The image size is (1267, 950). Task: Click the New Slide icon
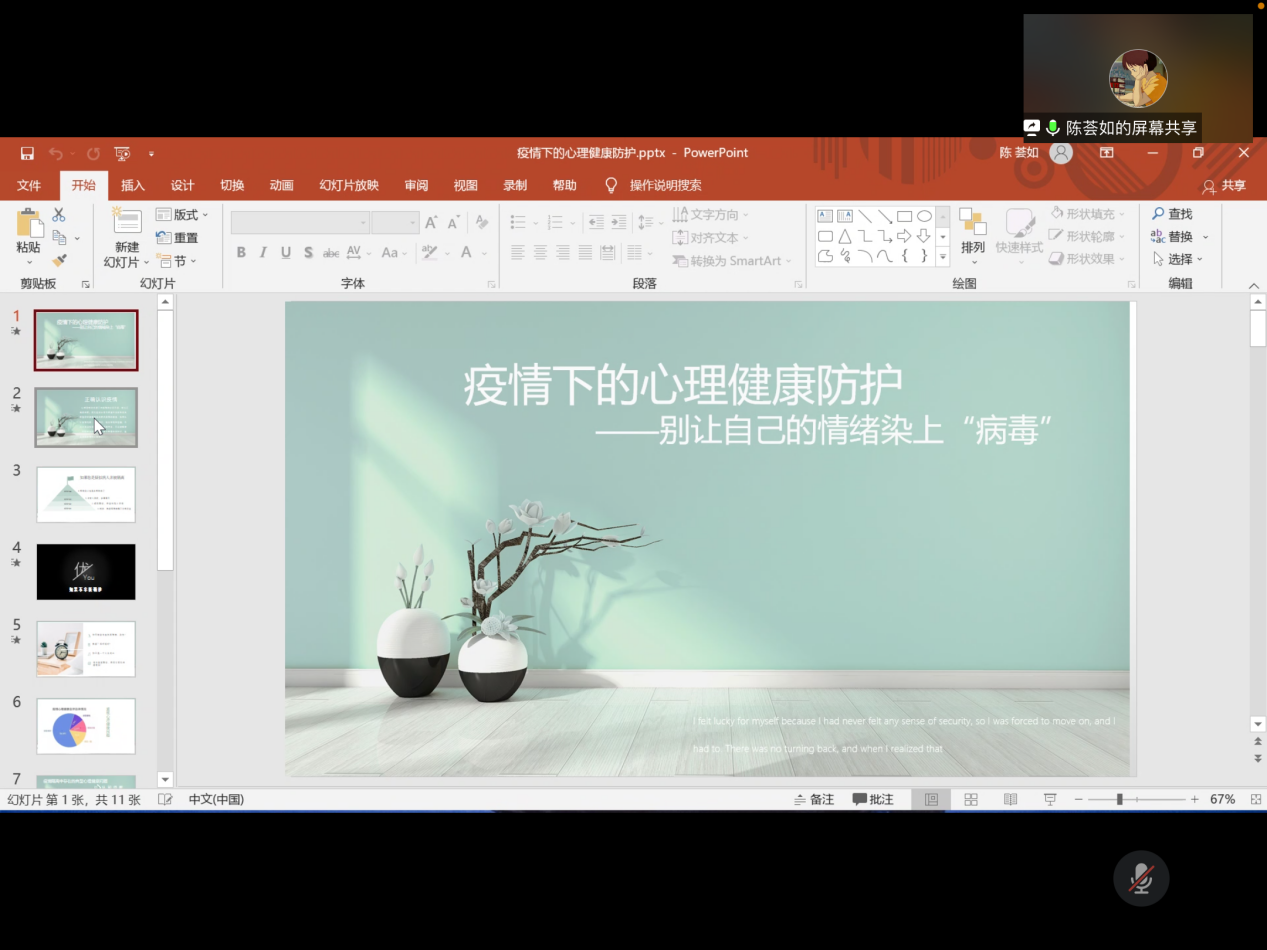coord(126,222)
